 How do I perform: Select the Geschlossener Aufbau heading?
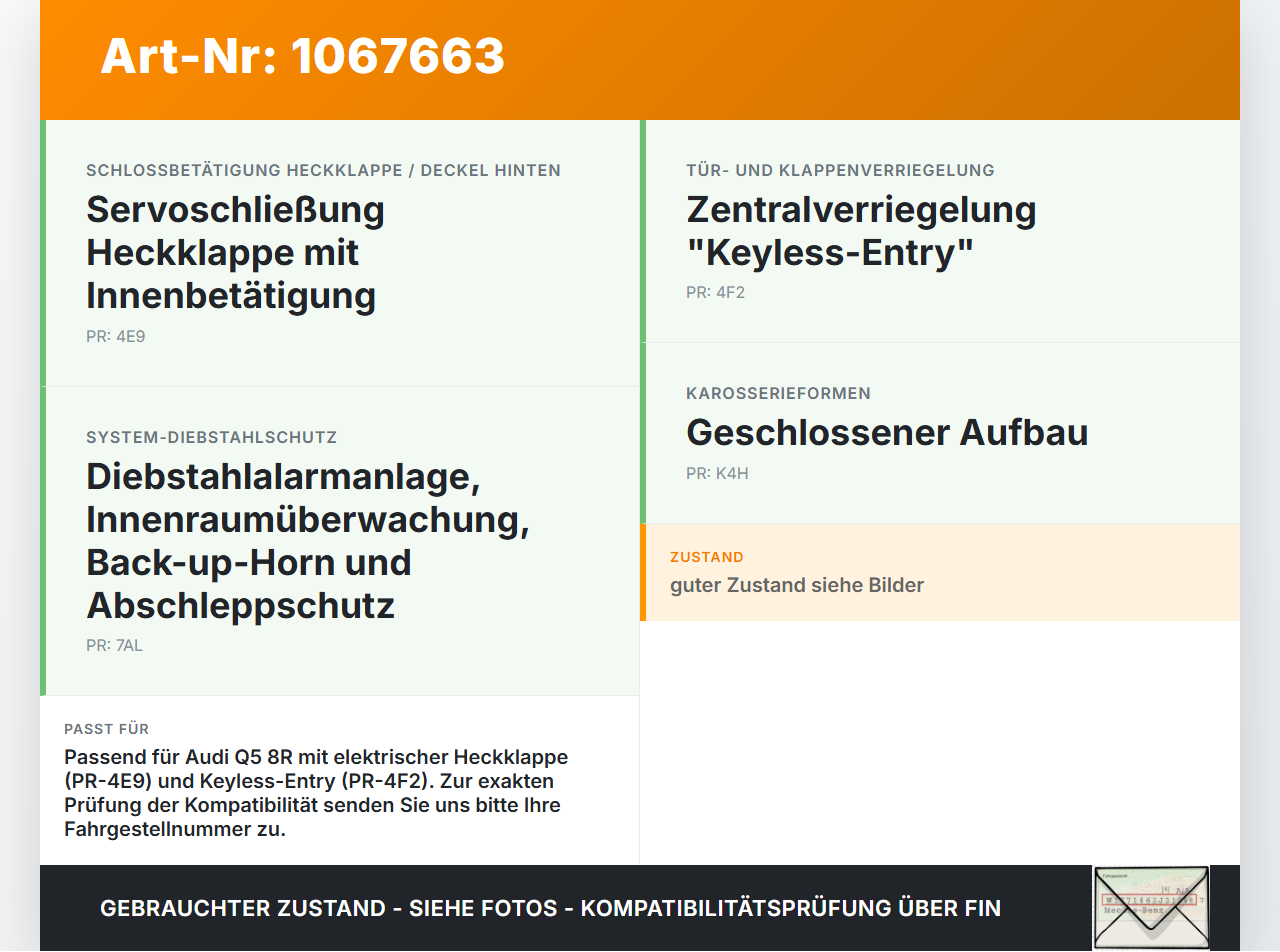(x=887, y=432)
